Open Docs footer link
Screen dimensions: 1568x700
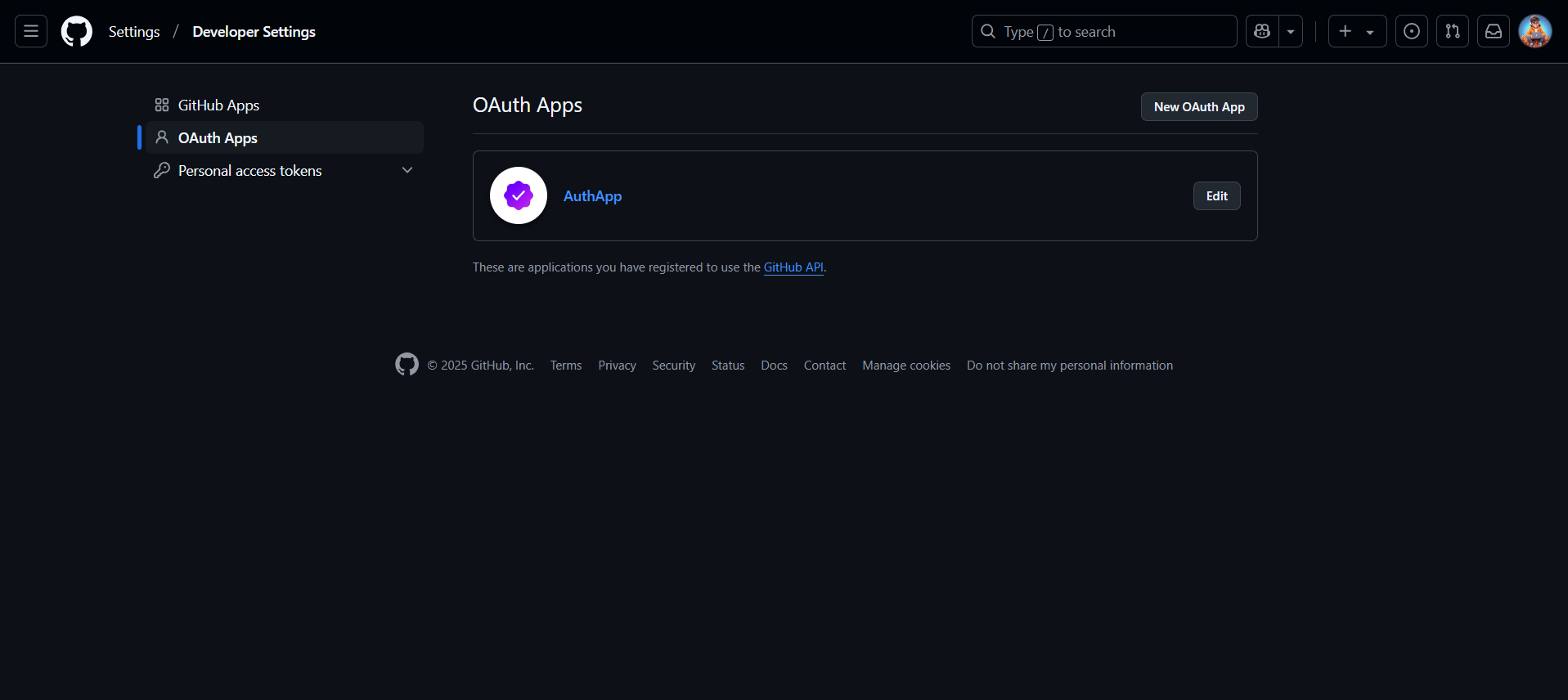774,366
